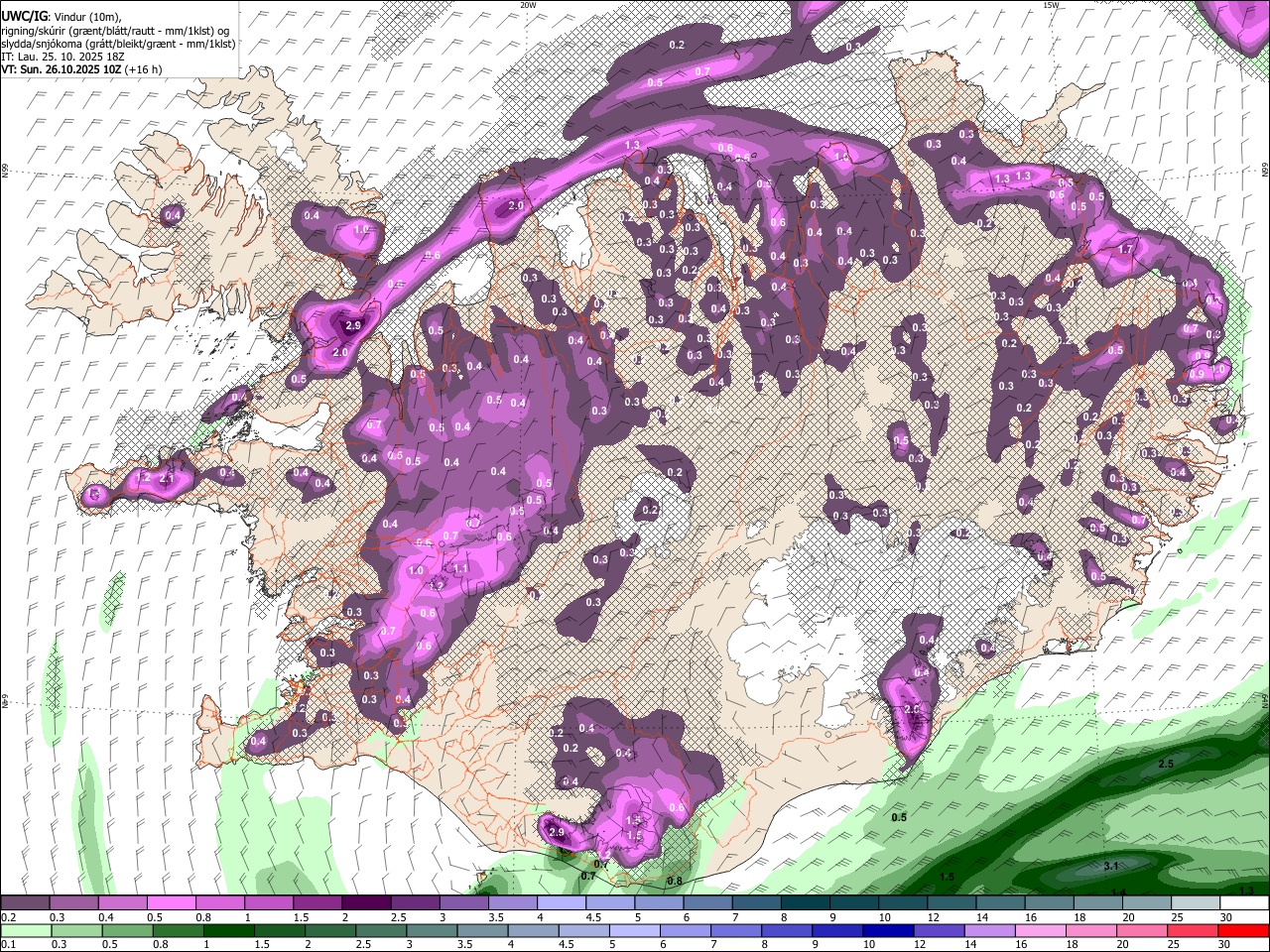The height and width of the screenshot is (952, 1270).
Task: Click the deep blue swatch between 10 and 12, lower row
Action: (887, 931)
